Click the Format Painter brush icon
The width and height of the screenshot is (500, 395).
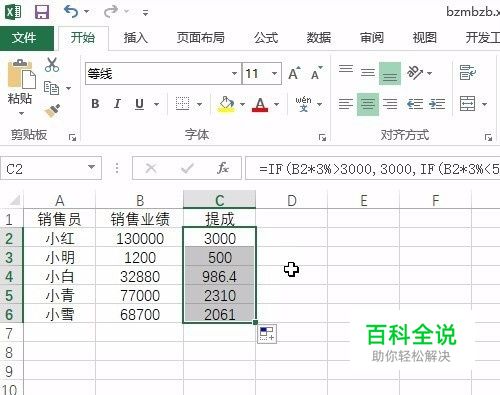pos(52,111)
